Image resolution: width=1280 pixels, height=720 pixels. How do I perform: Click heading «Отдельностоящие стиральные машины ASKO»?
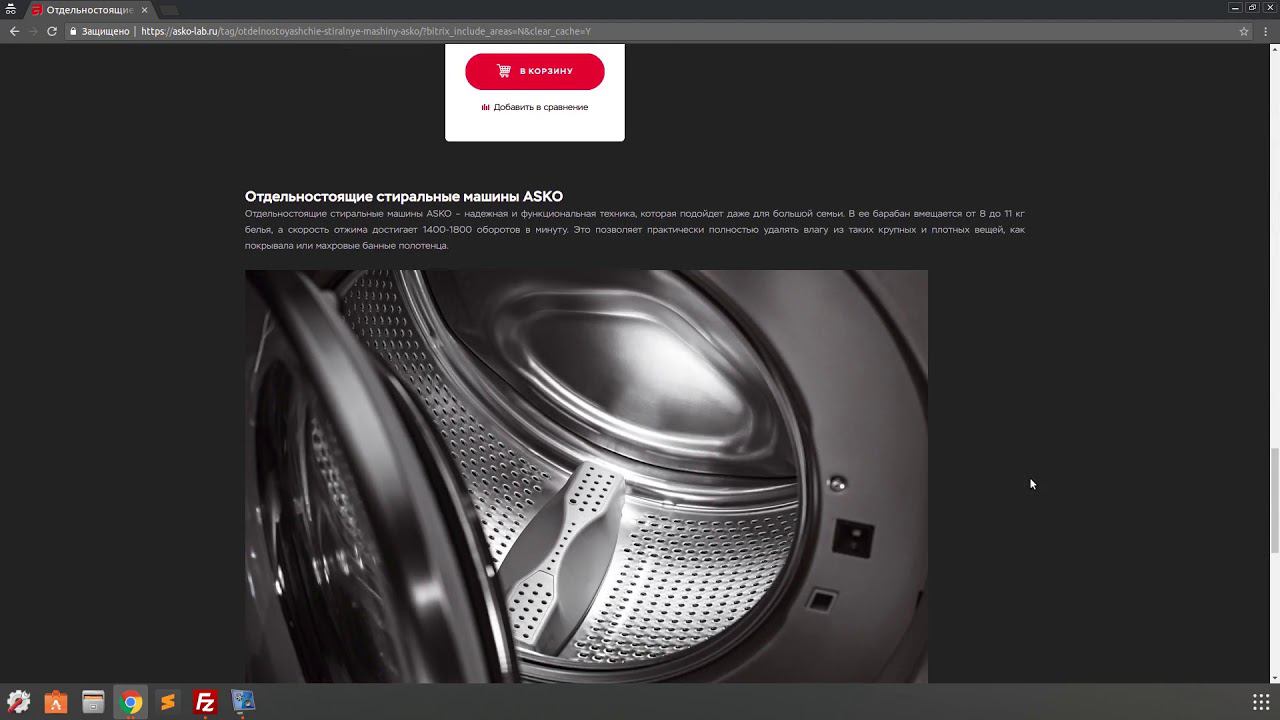pyautogui.click(x=404, y=196)
